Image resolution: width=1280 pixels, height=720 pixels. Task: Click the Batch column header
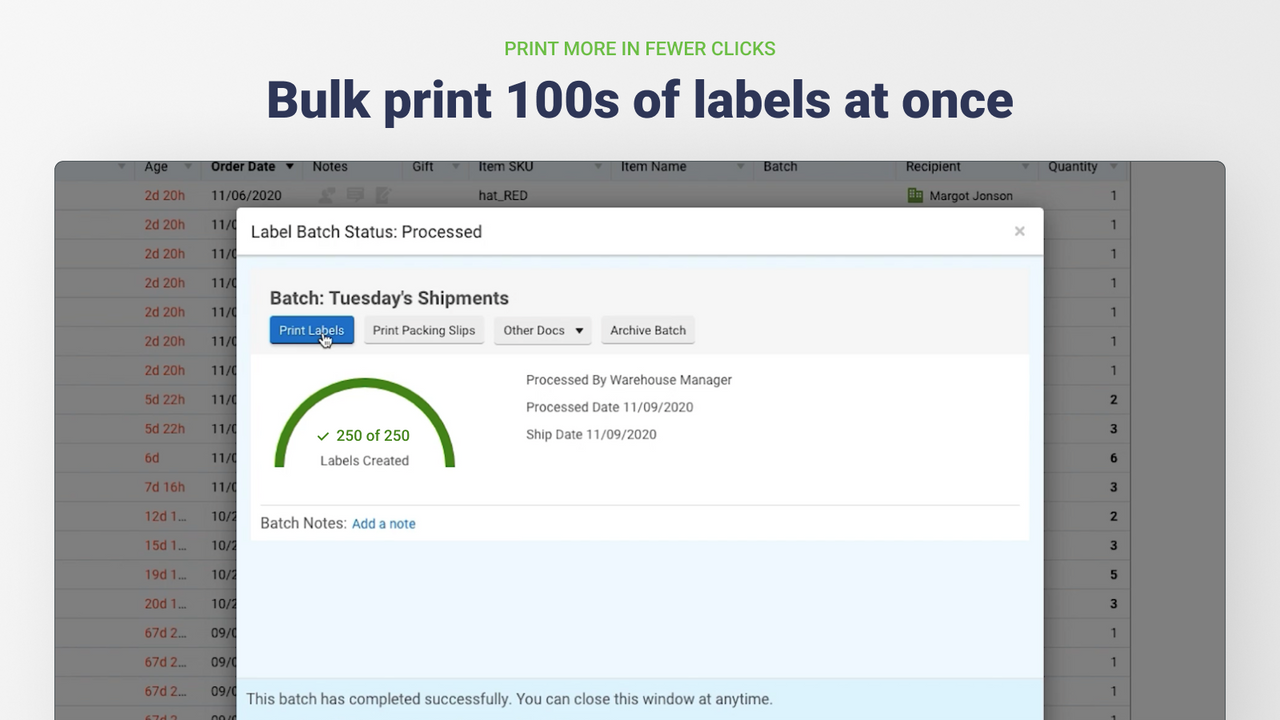pos(780,166)
